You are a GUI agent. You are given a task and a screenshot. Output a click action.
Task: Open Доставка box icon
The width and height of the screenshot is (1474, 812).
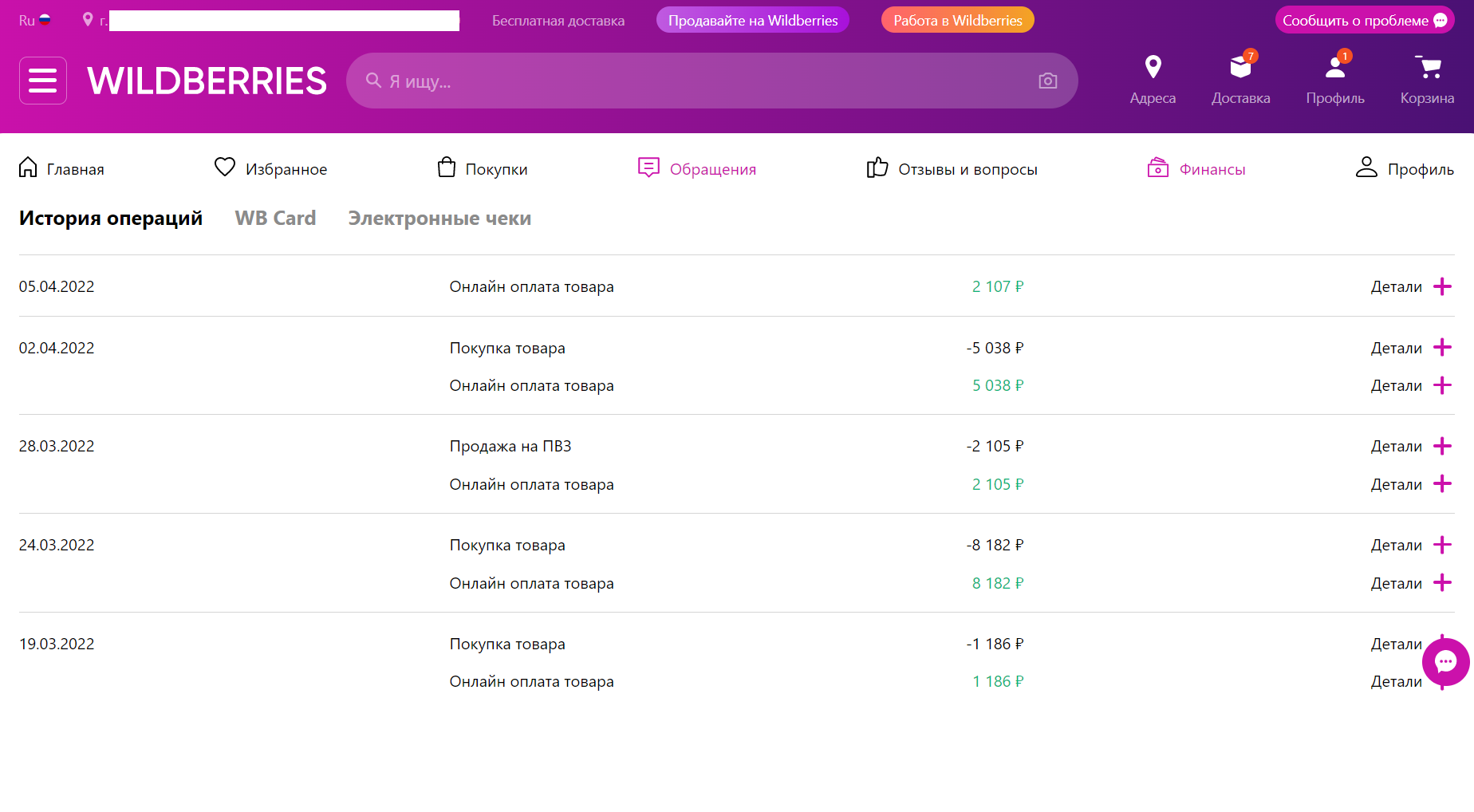(1241, 67)
